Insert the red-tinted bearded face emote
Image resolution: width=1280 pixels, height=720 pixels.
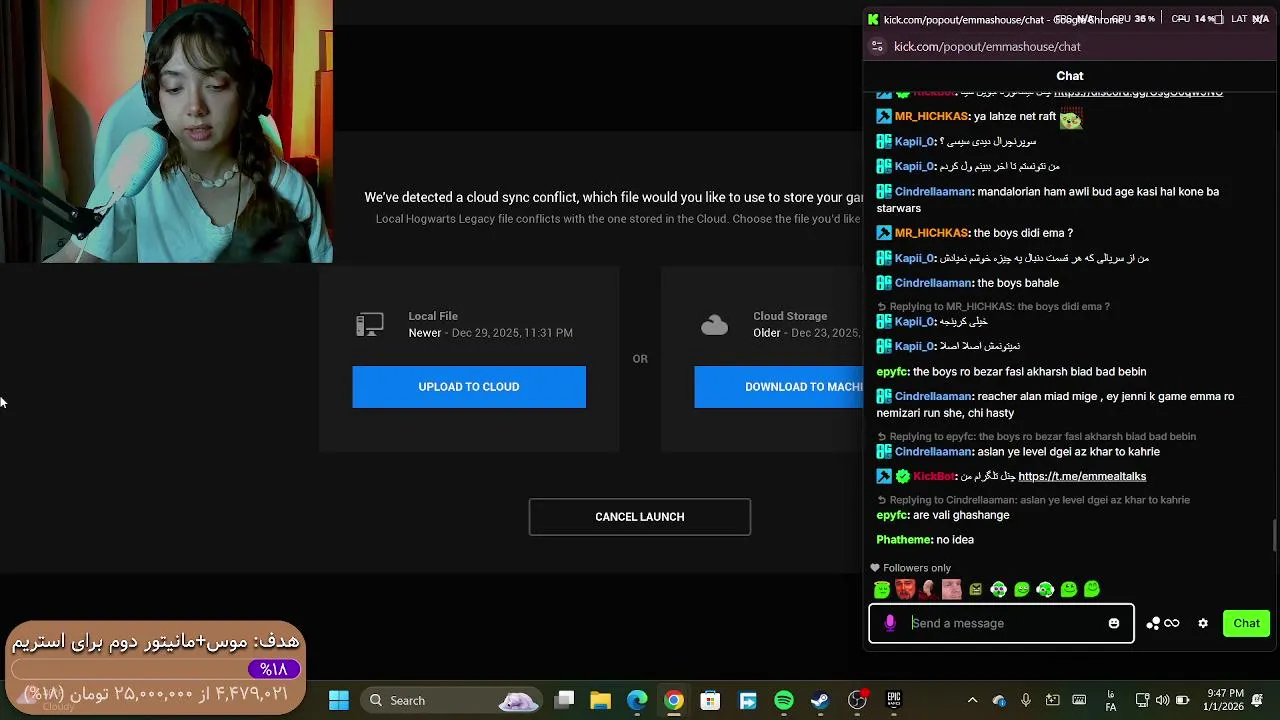coord(905,589)
